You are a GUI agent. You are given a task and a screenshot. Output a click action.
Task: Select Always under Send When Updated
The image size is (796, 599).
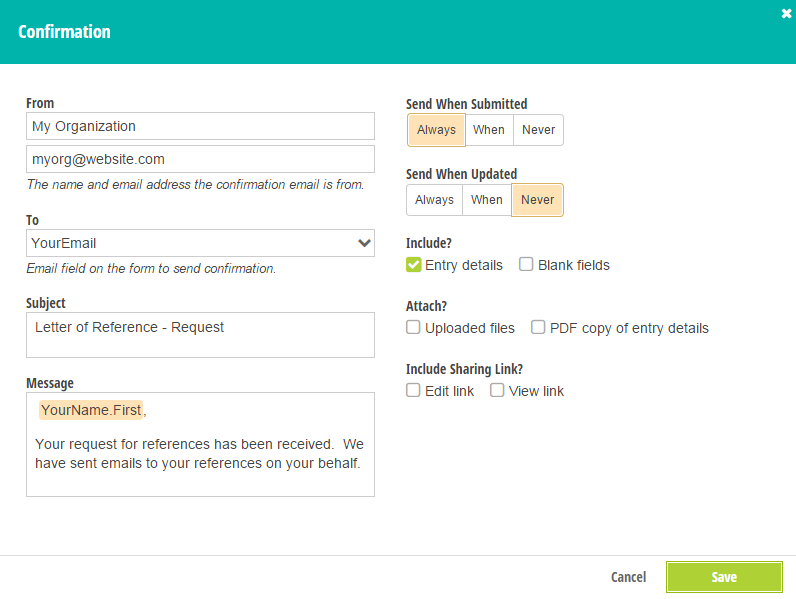(x=434, y=200)
